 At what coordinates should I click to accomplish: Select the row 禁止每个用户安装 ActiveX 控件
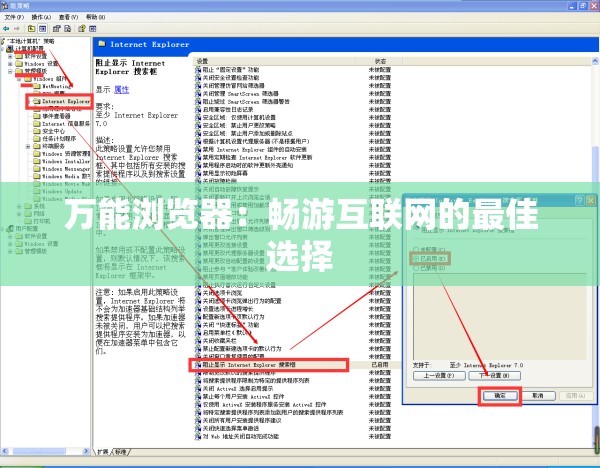tap(298, 396)
